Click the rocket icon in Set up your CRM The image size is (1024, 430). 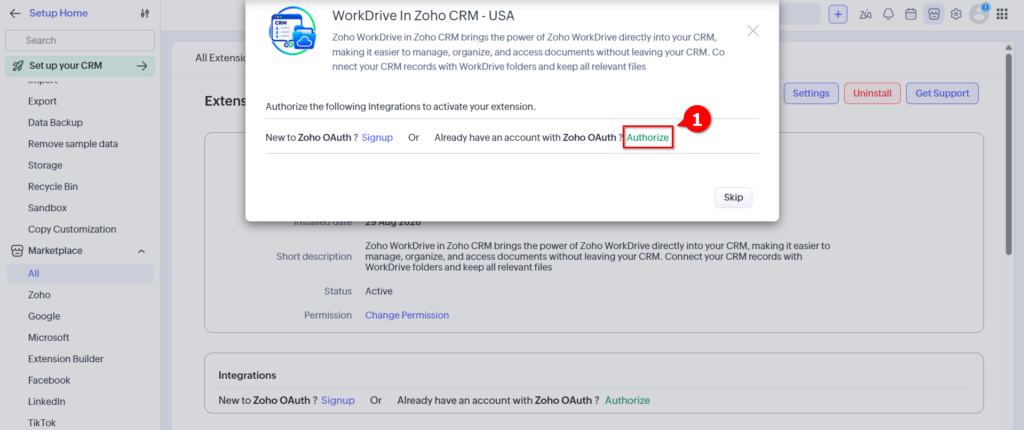(18, 66)
